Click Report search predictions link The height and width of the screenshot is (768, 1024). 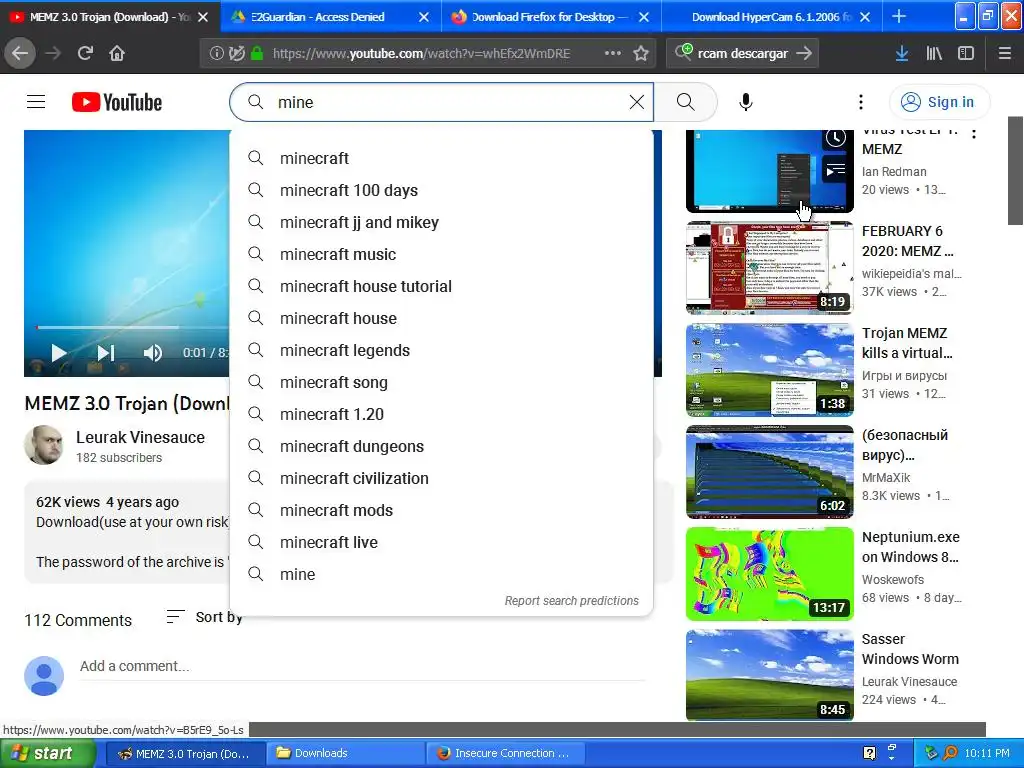[571, 601]
